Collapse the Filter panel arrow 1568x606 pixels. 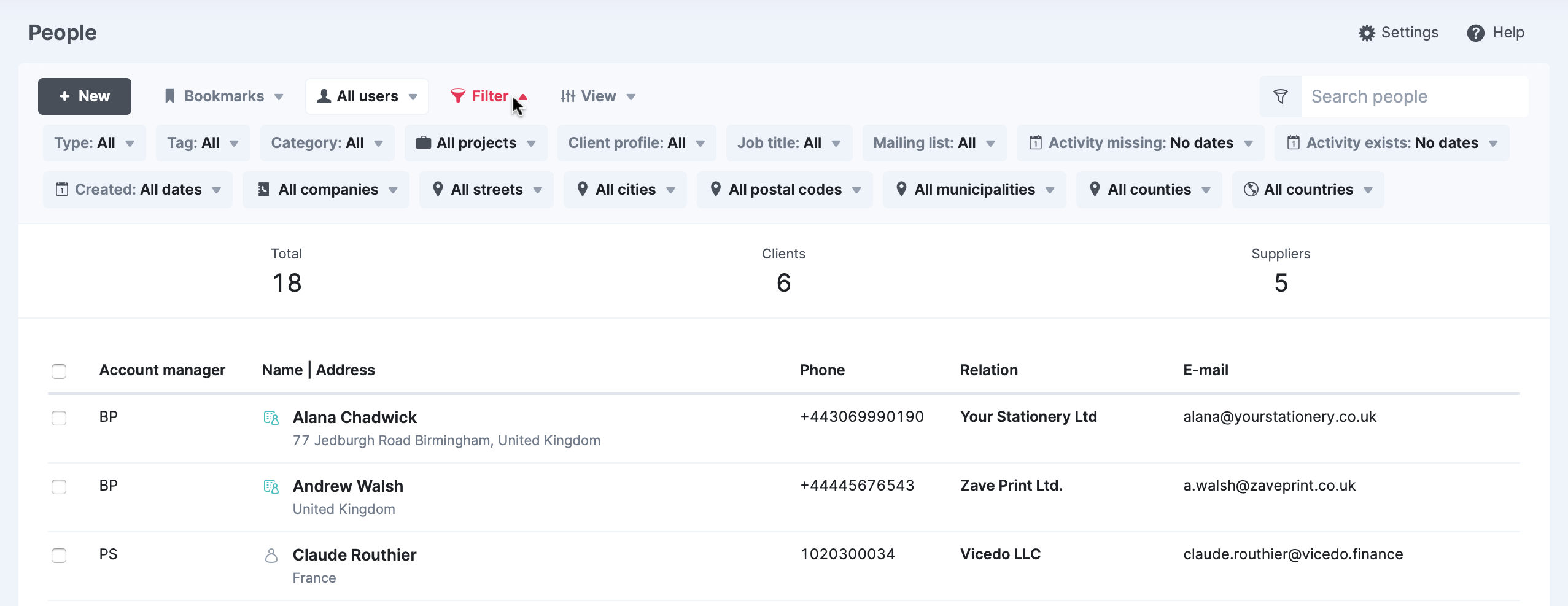pos(523,96)
